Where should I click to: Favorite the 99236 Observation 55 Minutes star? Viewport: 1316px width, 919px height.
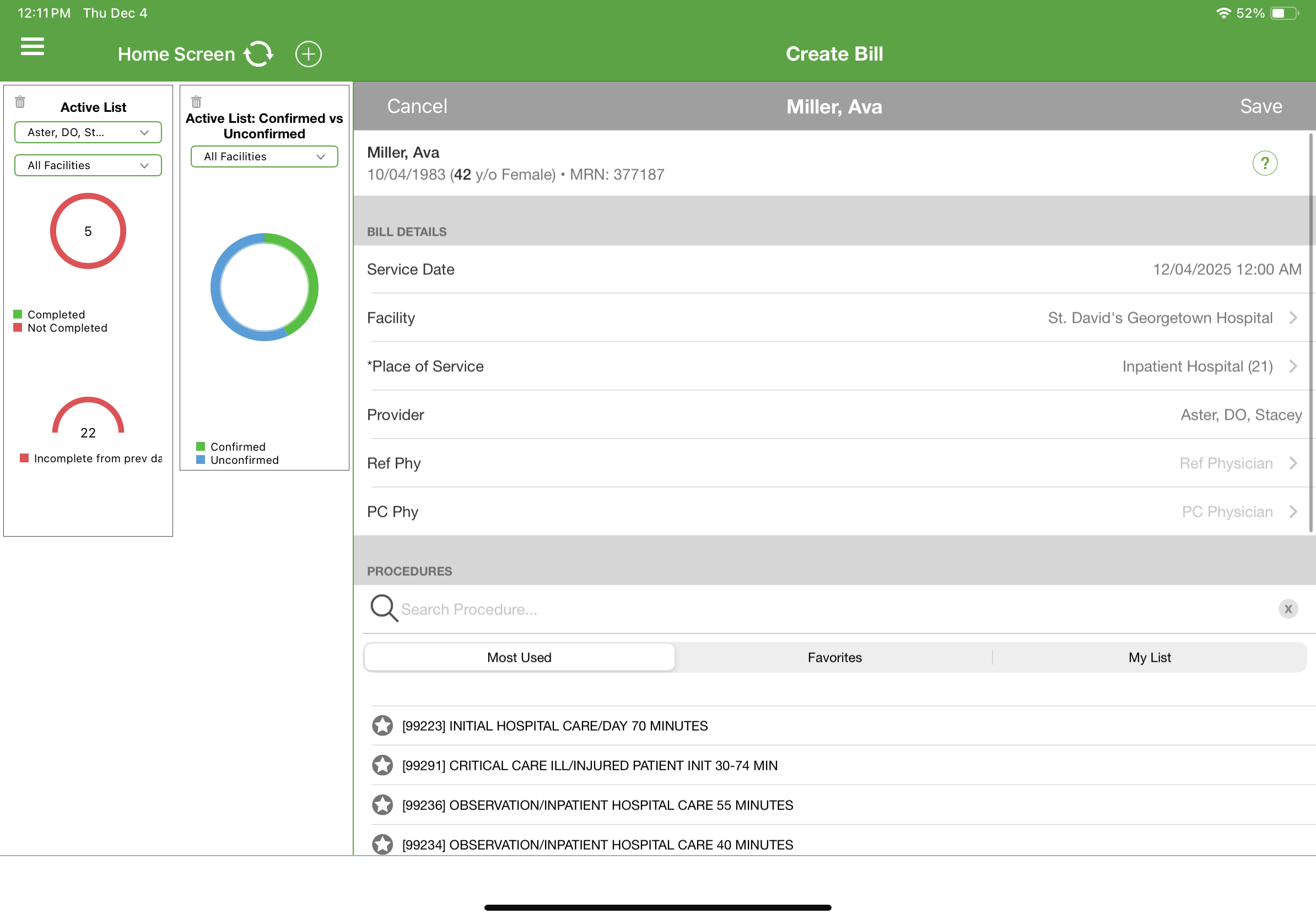coord(382,804)
